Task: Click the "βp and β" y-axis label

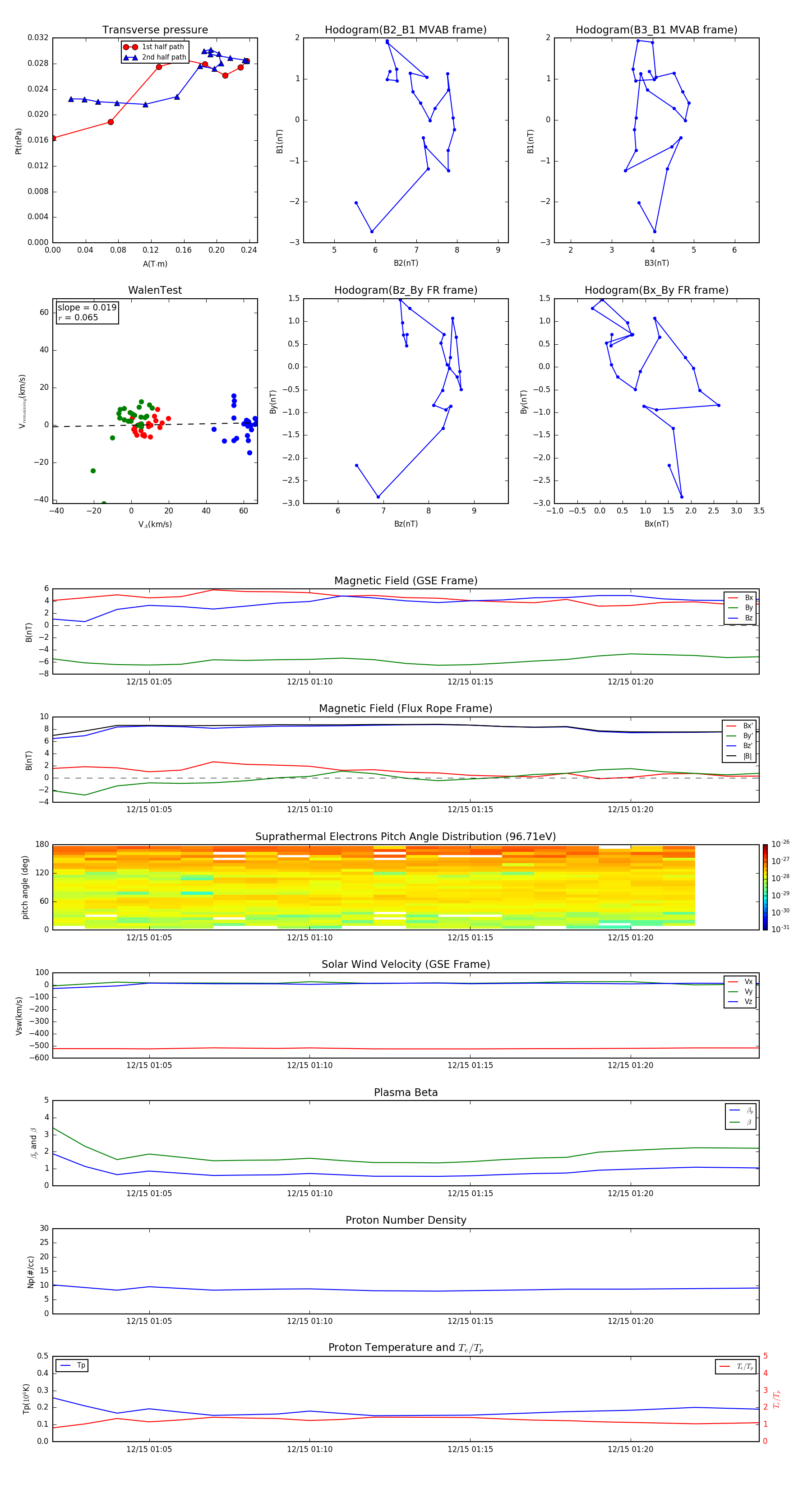Action: (33, 1143)
